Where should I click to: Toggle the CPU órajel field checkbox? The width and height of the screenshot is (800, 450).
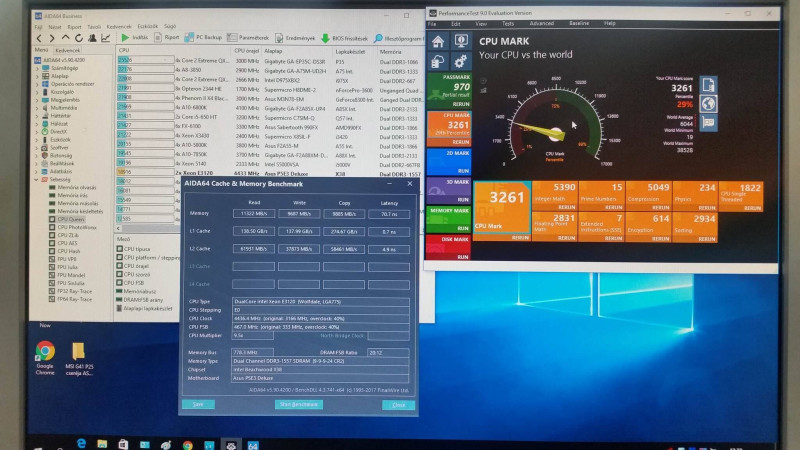[119, 266]
